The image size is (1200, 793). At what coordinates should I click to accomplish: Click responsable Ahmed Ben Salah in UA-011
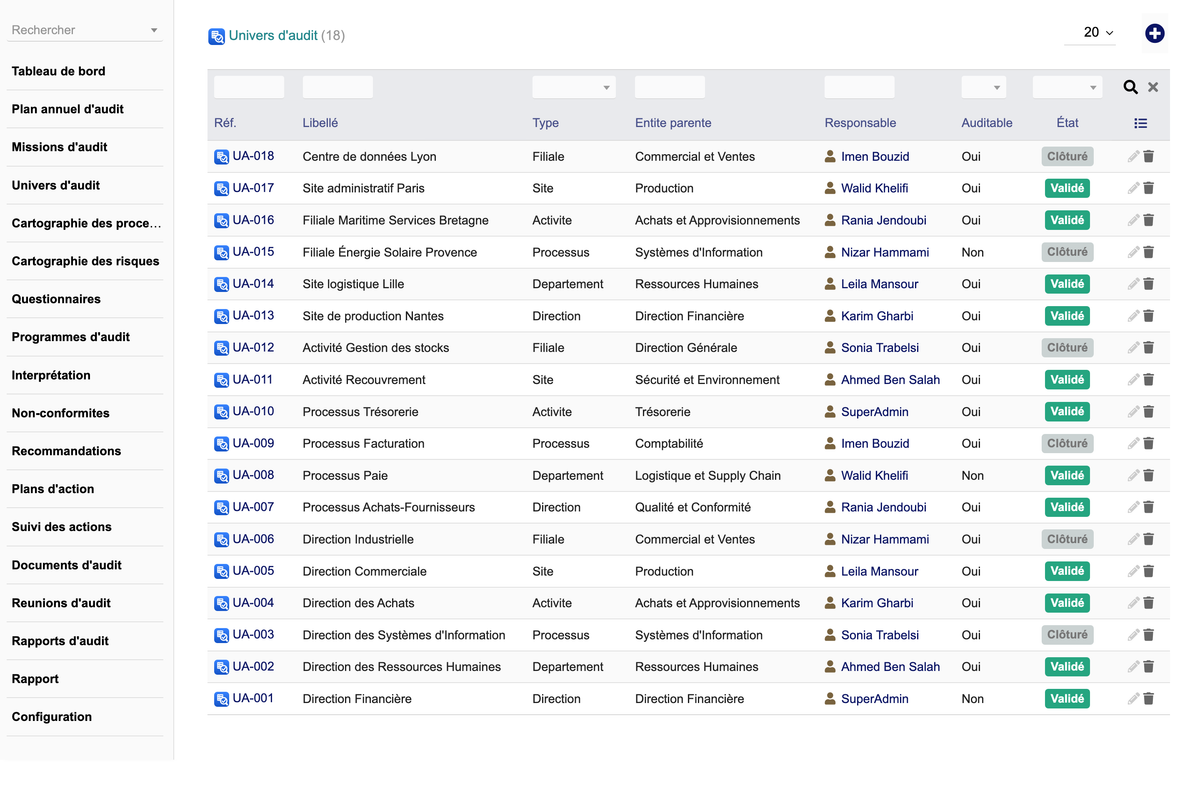pyautogui.click(x=890, y=380)
